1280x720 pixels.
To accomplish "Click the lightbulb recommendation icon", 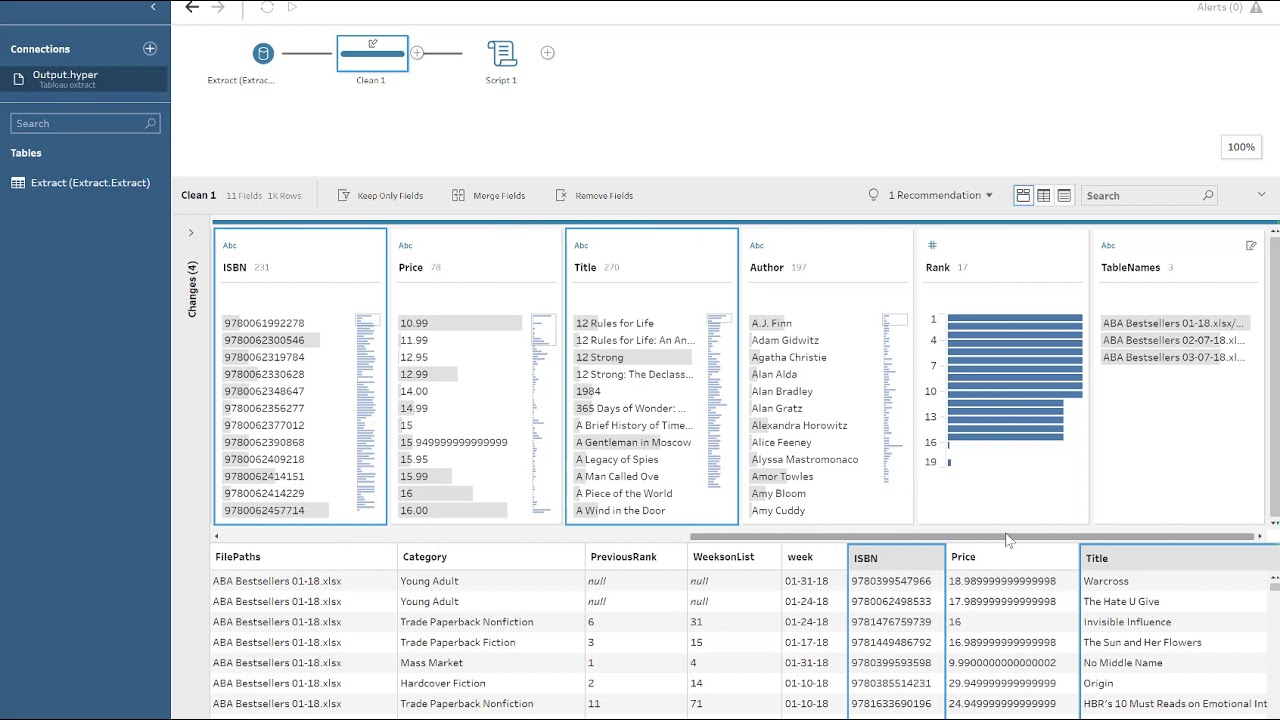I will 873,195.
